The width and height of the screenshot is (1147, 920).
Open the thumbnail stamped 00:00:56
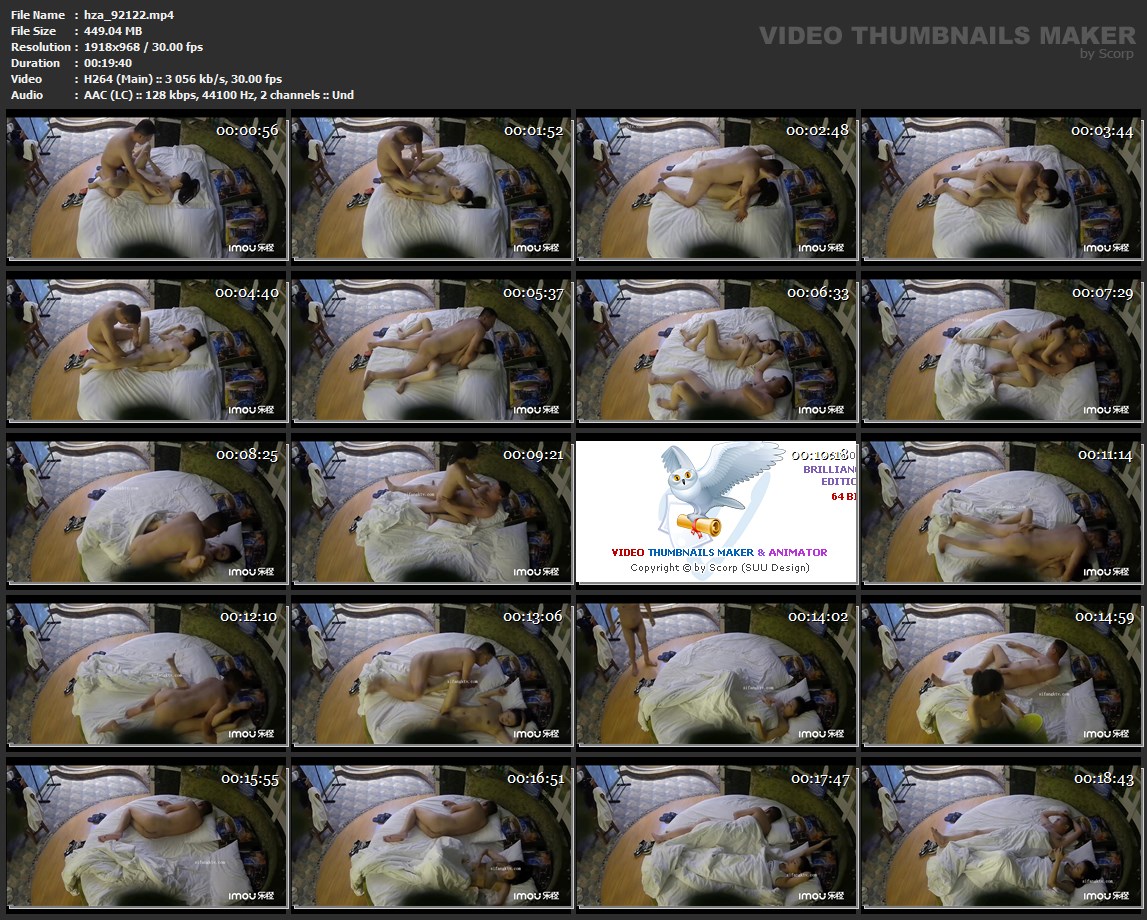[x=146, y=188]
